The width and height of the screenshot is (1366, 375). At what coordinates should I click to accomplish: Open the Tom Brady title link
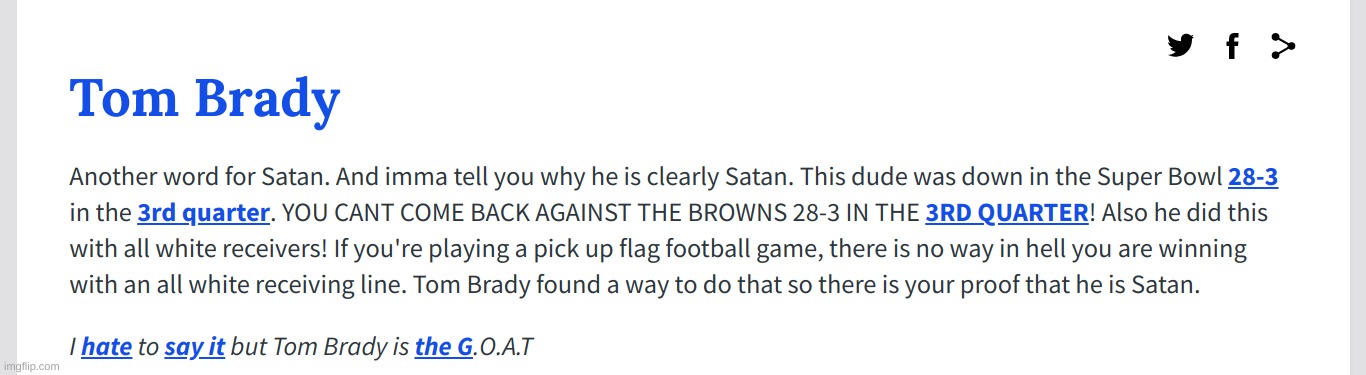tap(205, 100)
